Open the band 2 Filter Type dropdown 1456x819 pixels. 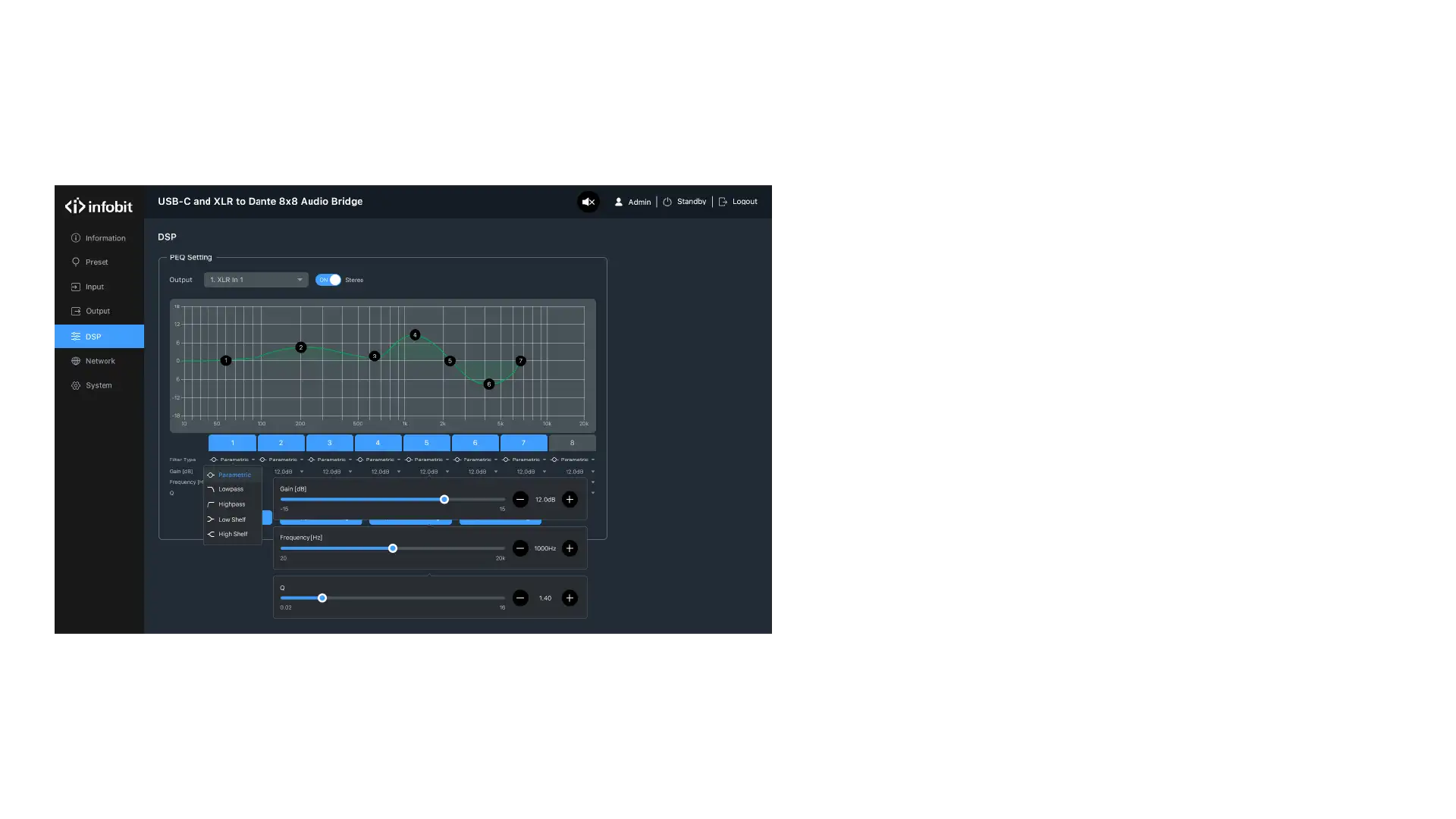[x=281, y=460]
